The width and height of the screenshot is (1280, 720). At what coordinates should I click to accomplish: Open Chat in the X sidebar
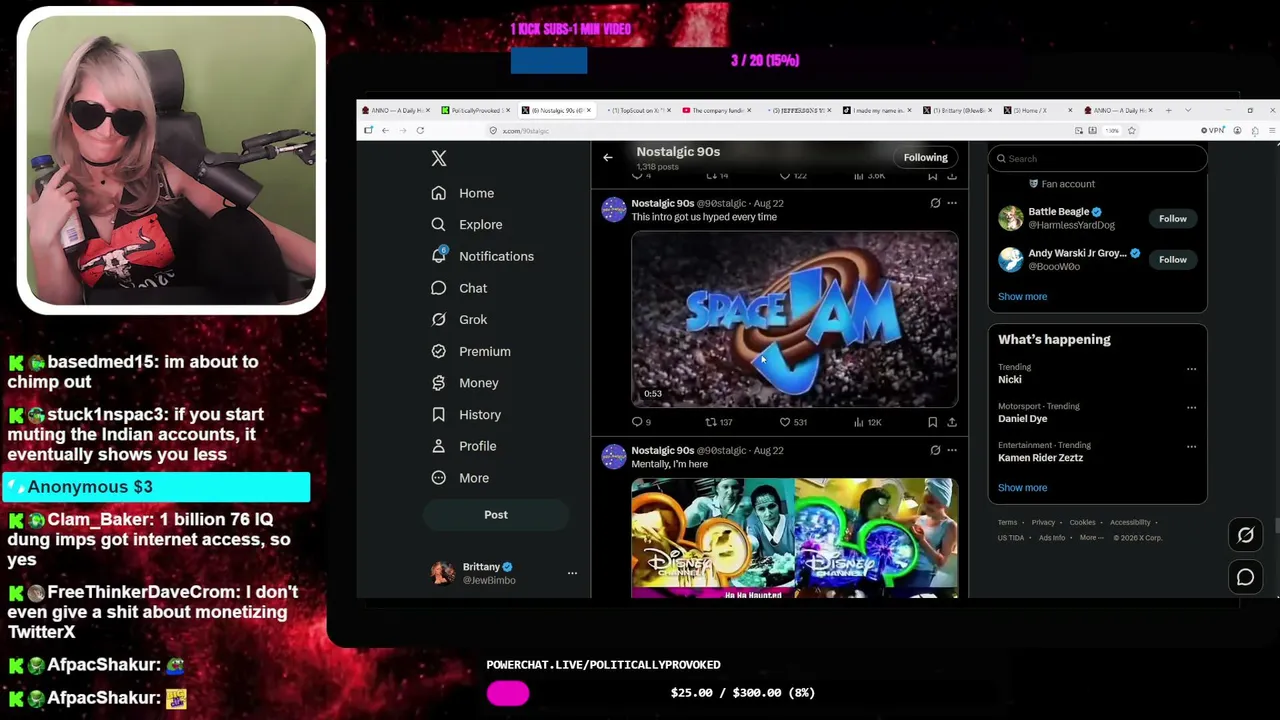pyautogui.click(x=459, y=288)
